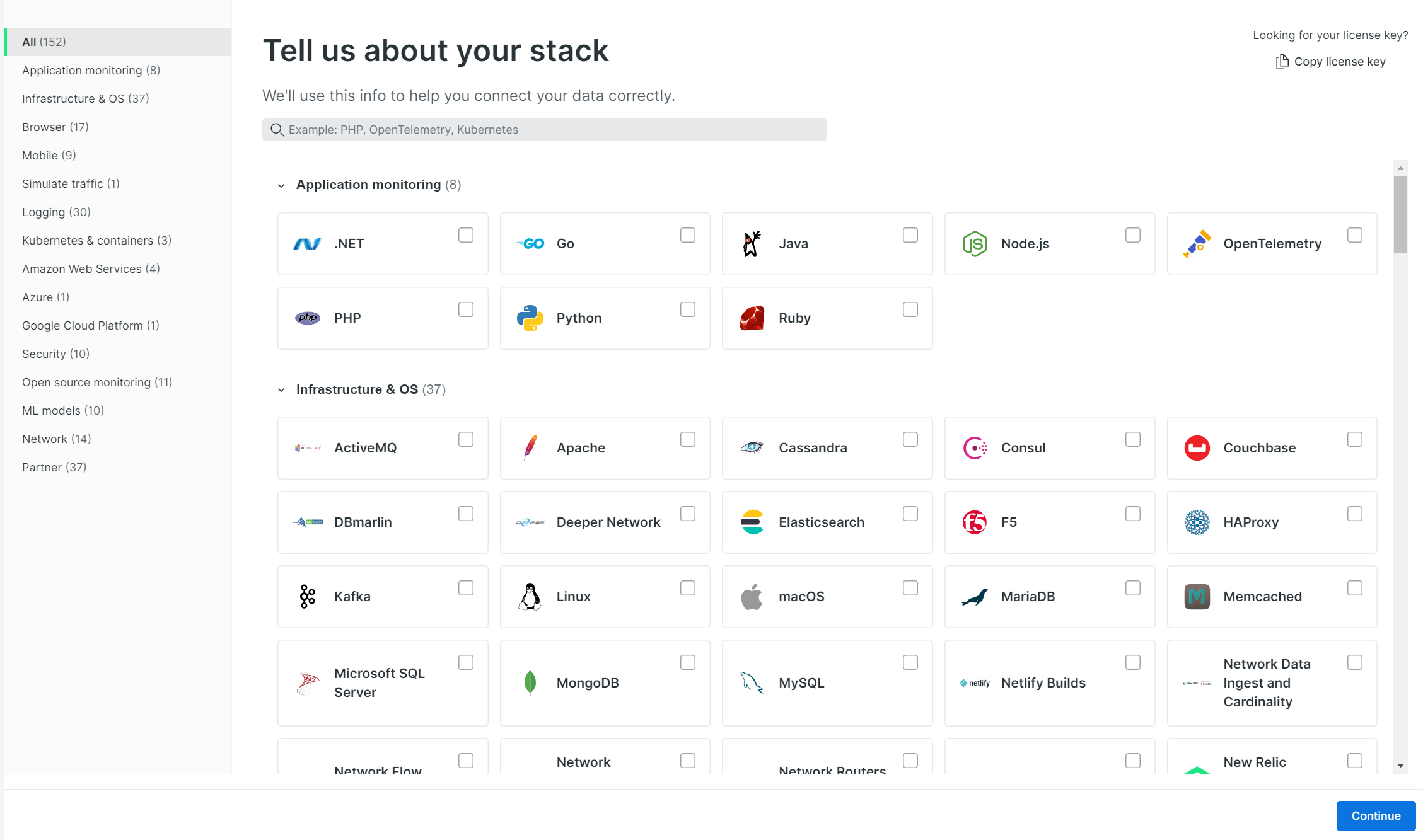Tick the HAProxy checkbox

pyautogui.click(x=1354, y=514)
